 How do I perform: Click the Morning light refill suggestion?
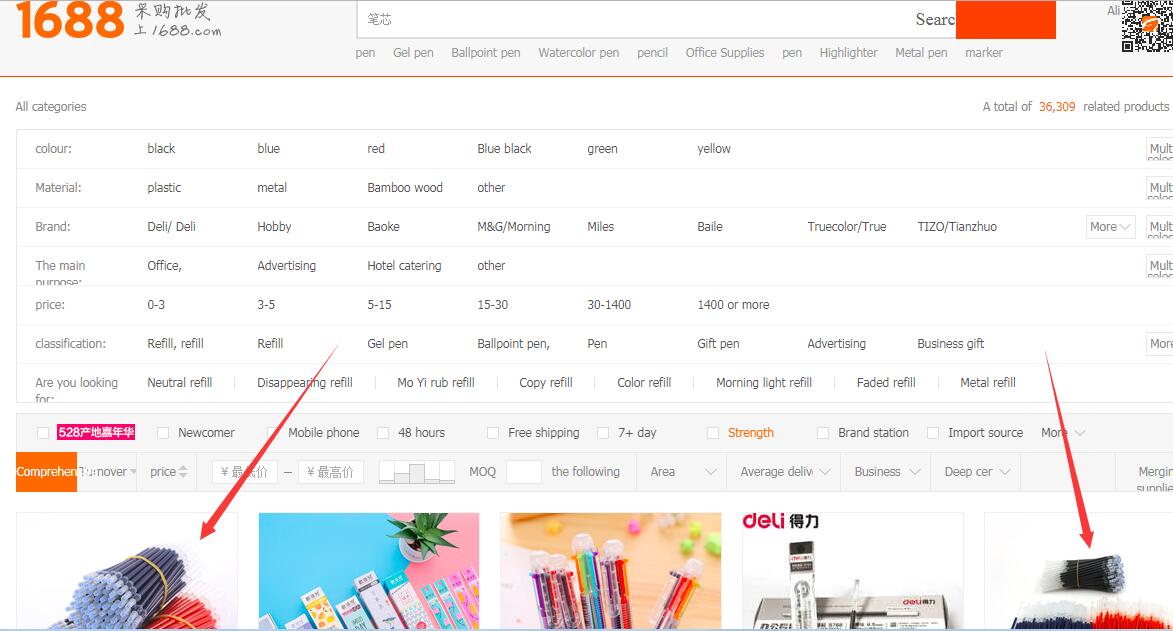tap(764, 382)
